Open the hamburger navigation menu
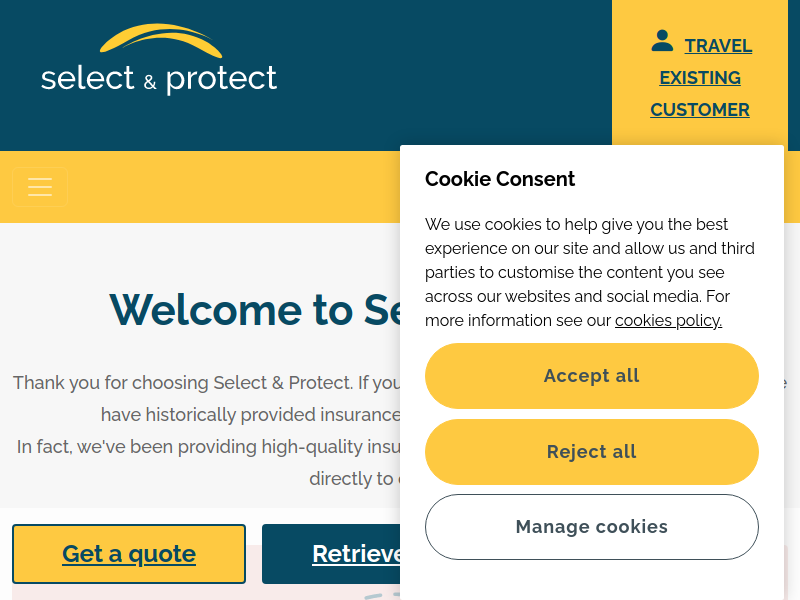The image size is (800, 600). pos(40,187)
